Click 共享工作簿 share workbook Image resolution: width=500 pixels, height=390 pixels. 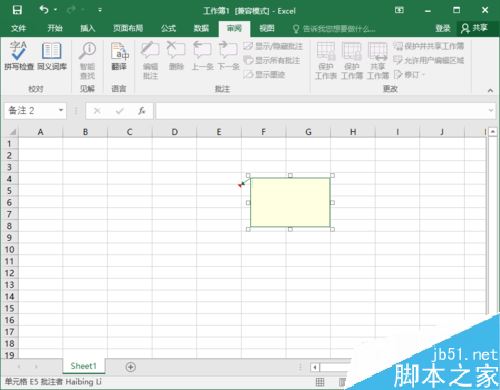[378, 61]
